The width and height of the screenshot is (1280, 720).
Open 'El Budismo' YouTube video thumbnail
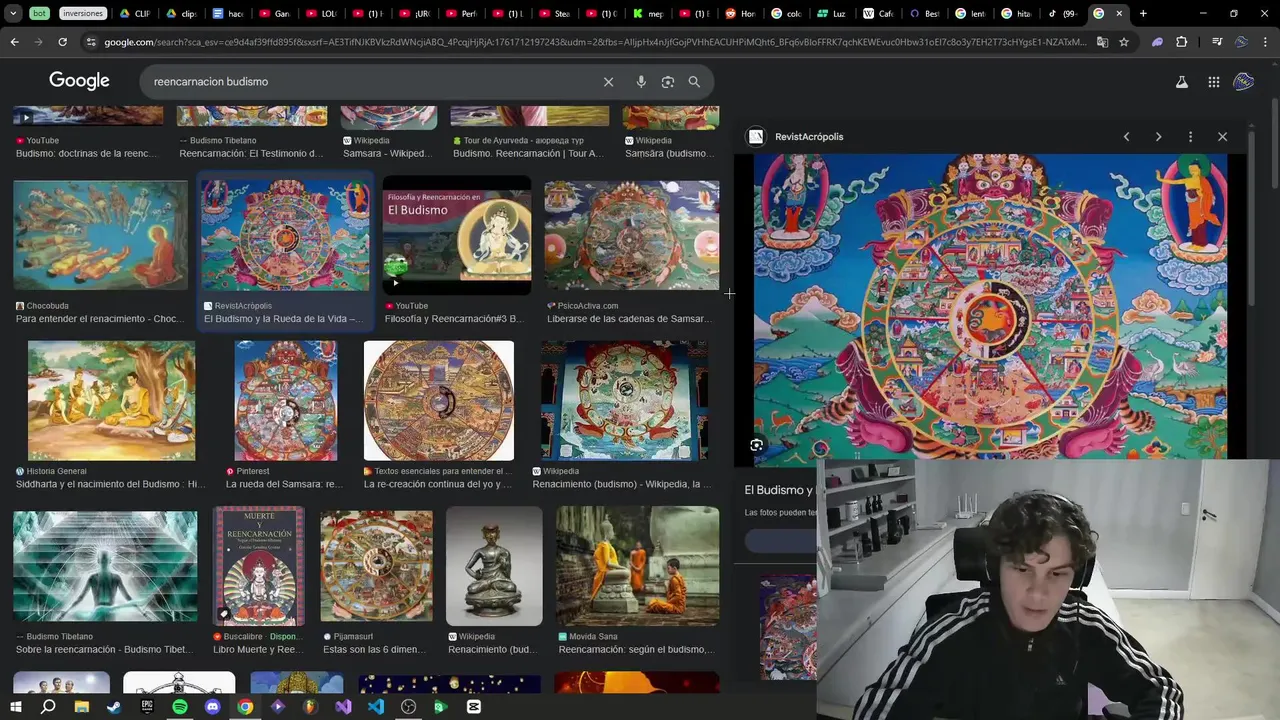tap(457, 235)
